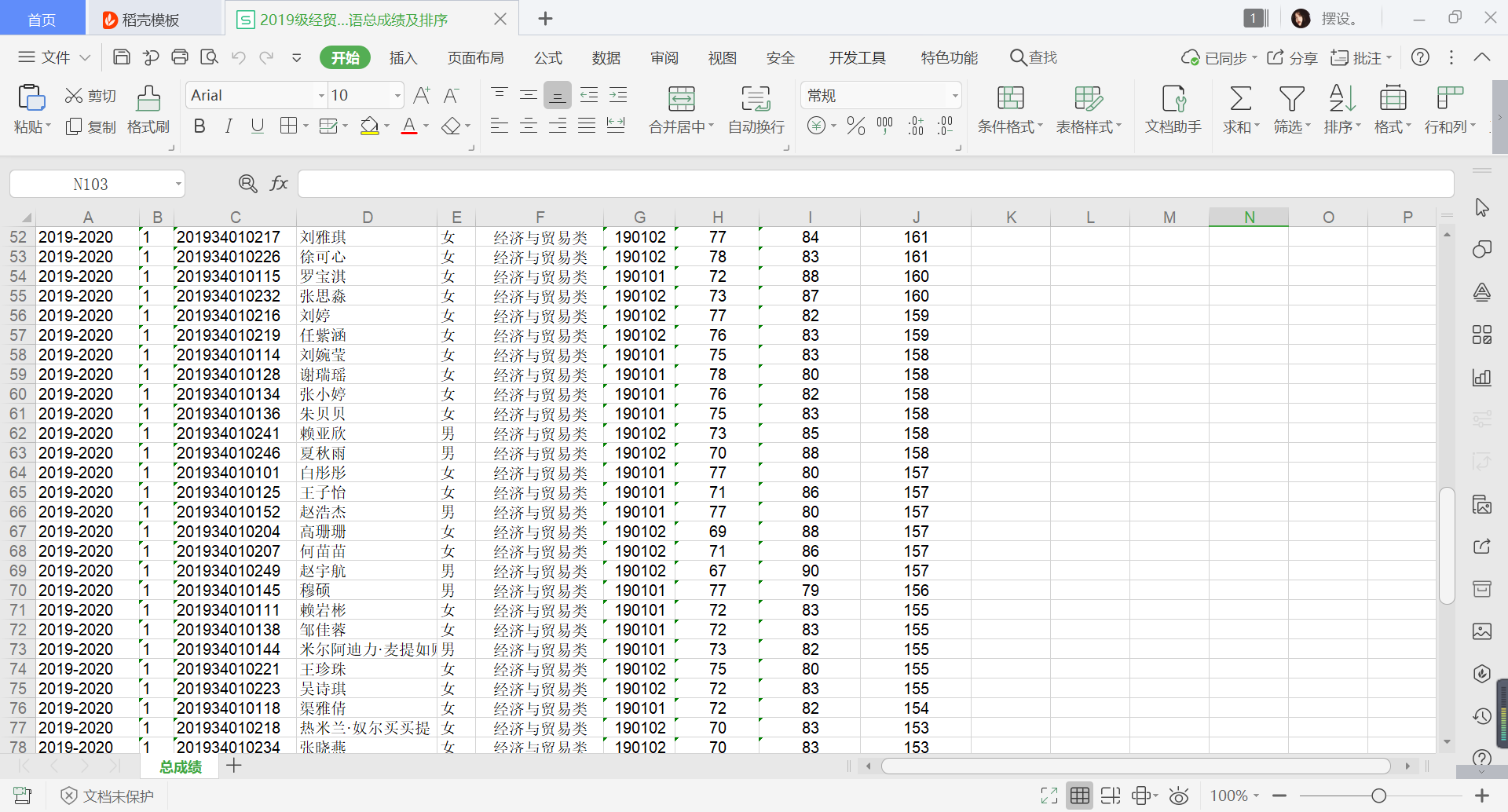Toggle bold formatting
The height and width of the screenshot is (812, 1508).
(x=199, y=126)
